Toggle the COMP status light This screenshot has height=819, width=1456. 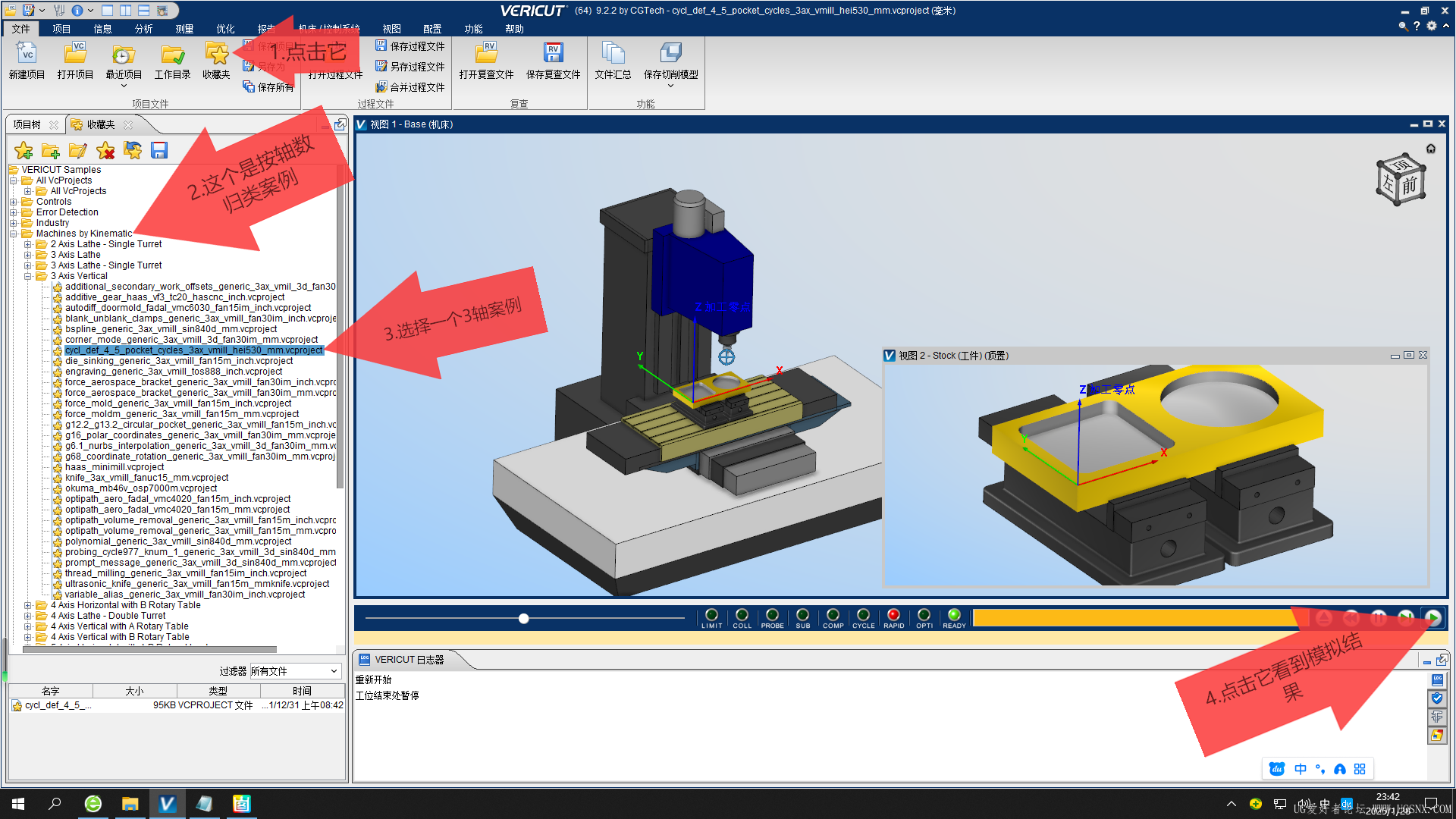tap(833, 615)
